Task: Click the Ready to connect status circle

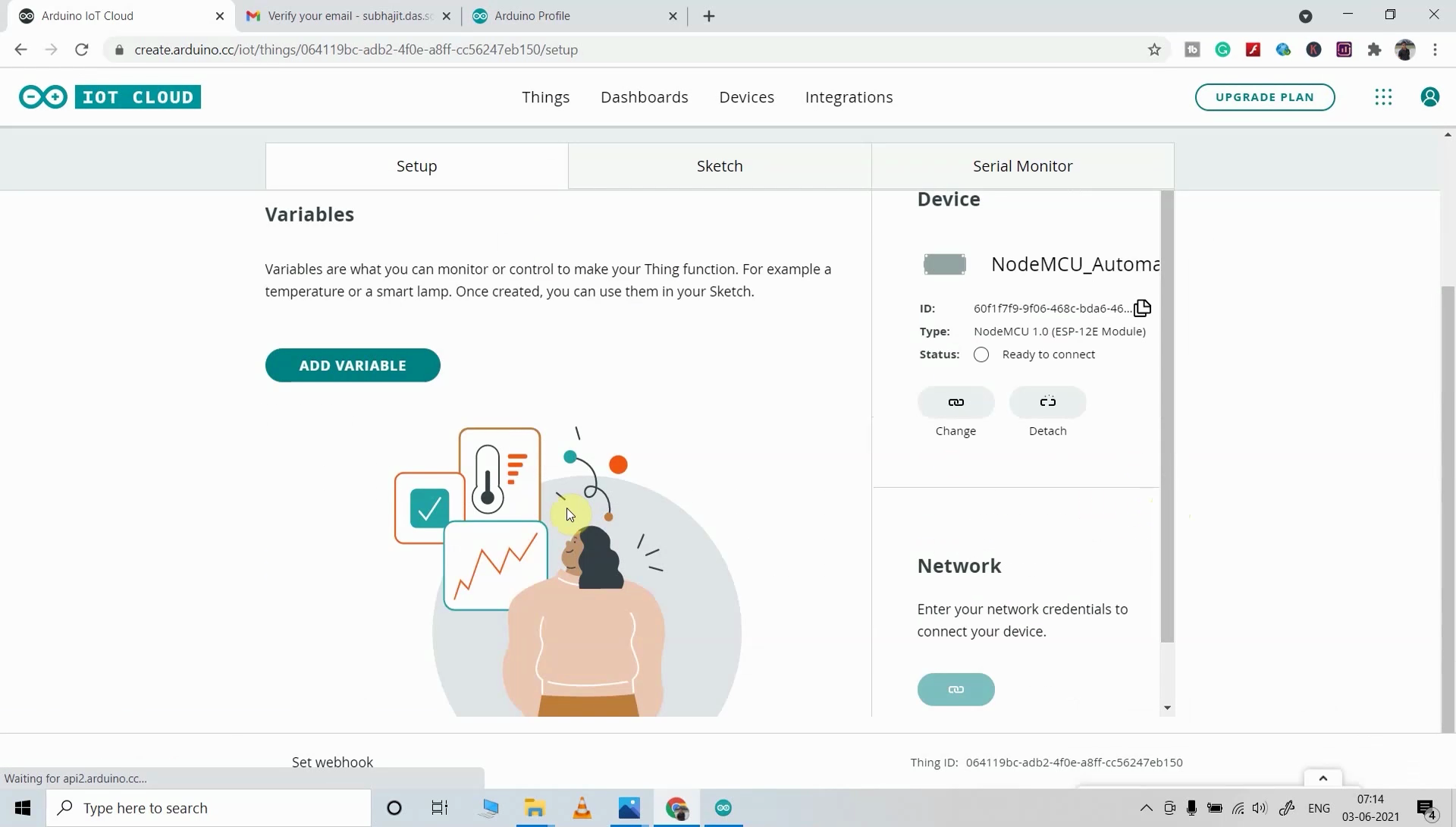Action: click(981, 355)
